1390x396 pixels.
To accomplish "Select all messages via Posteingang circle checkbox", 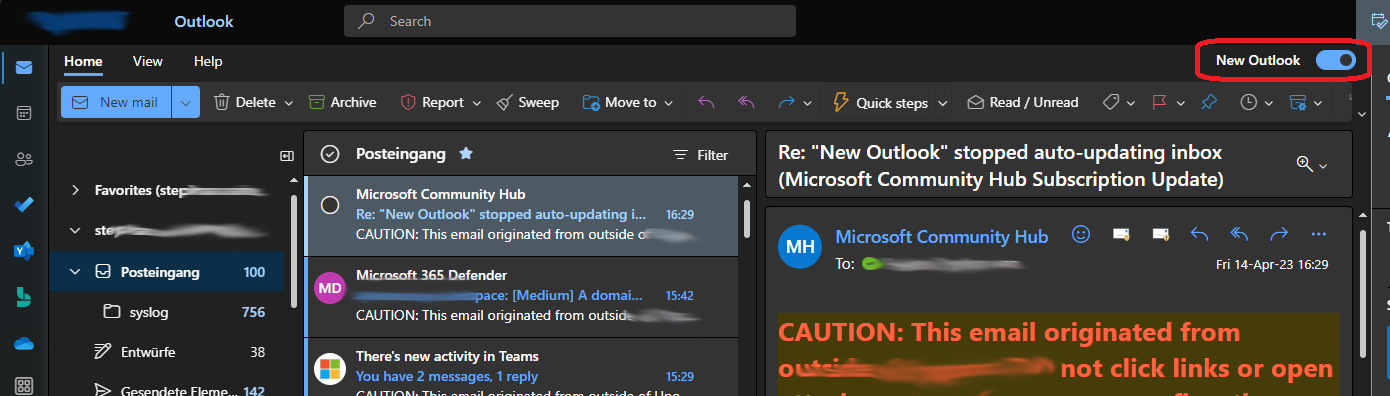I will (x=329, y=154).
